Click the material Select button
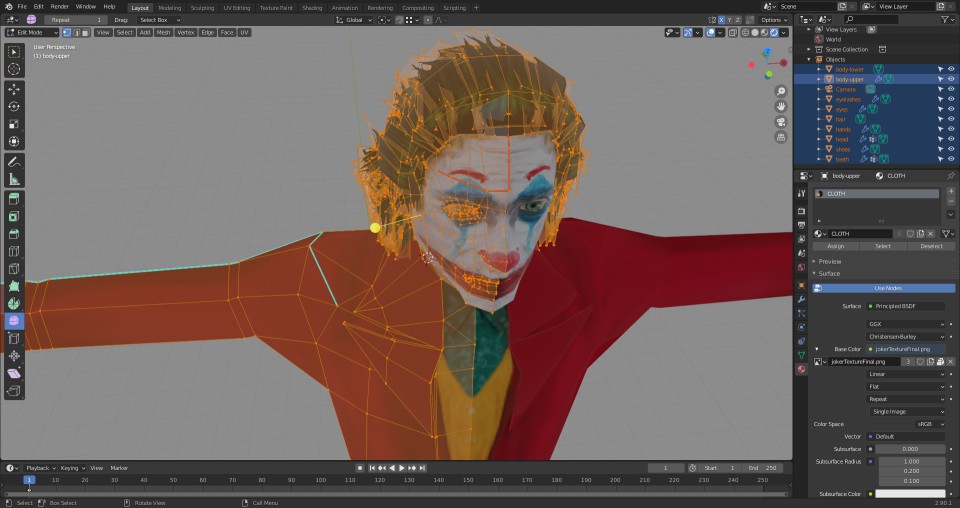This screenshot has height=508, width=960. pos(883,246)
